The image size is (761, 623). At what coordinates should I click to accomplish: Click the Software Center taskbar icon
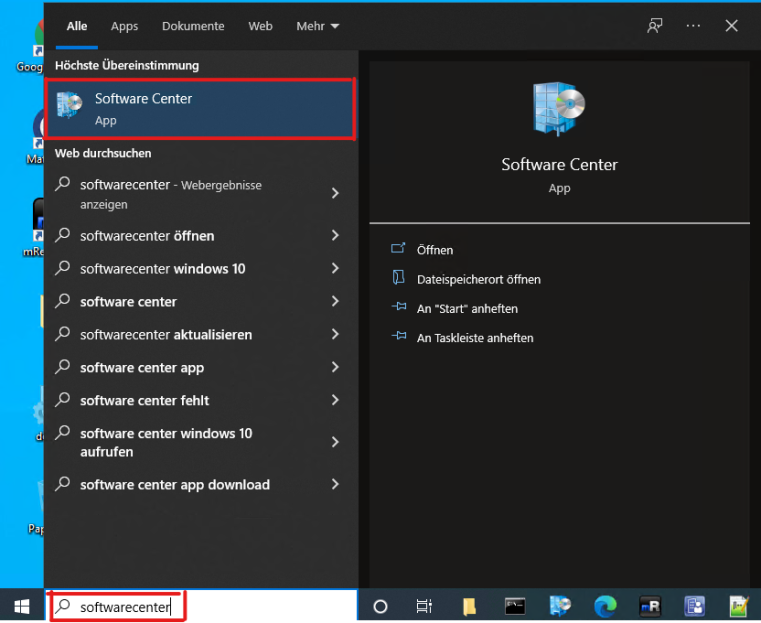(x=560, y=606)
